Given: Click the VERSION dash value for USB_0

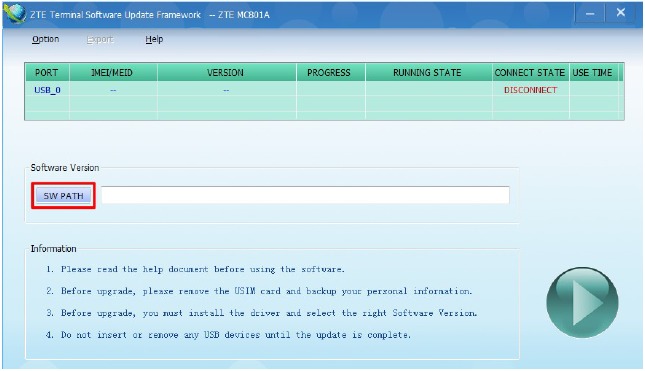Looking at the screenshot, I should click(226, 90).
